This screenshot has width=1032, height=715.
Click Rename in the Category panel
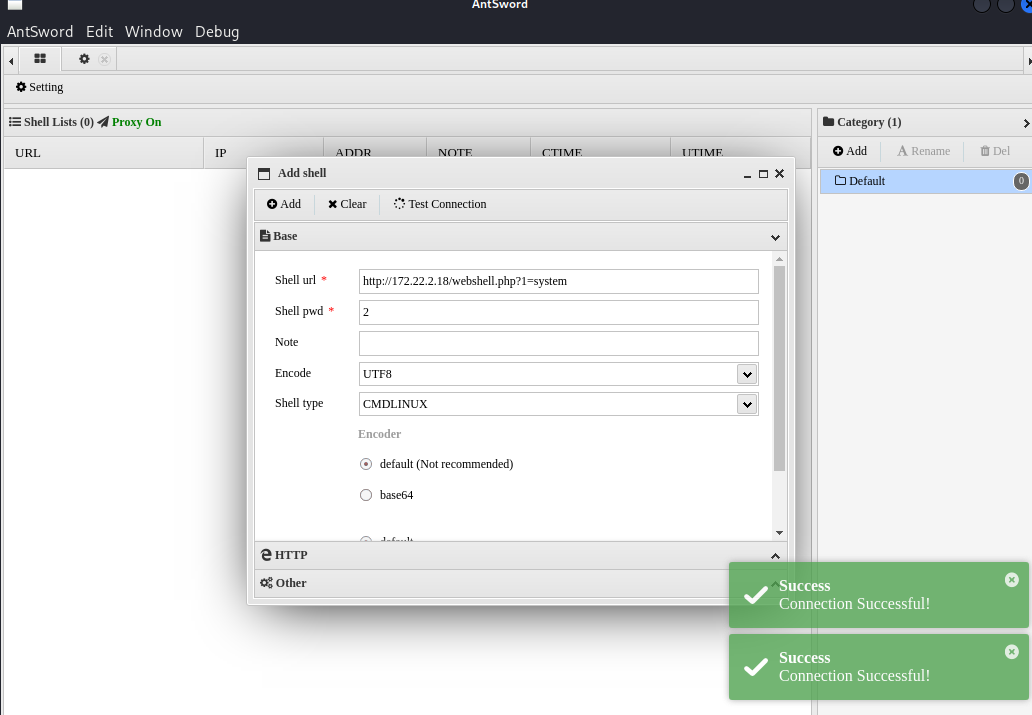923,151
